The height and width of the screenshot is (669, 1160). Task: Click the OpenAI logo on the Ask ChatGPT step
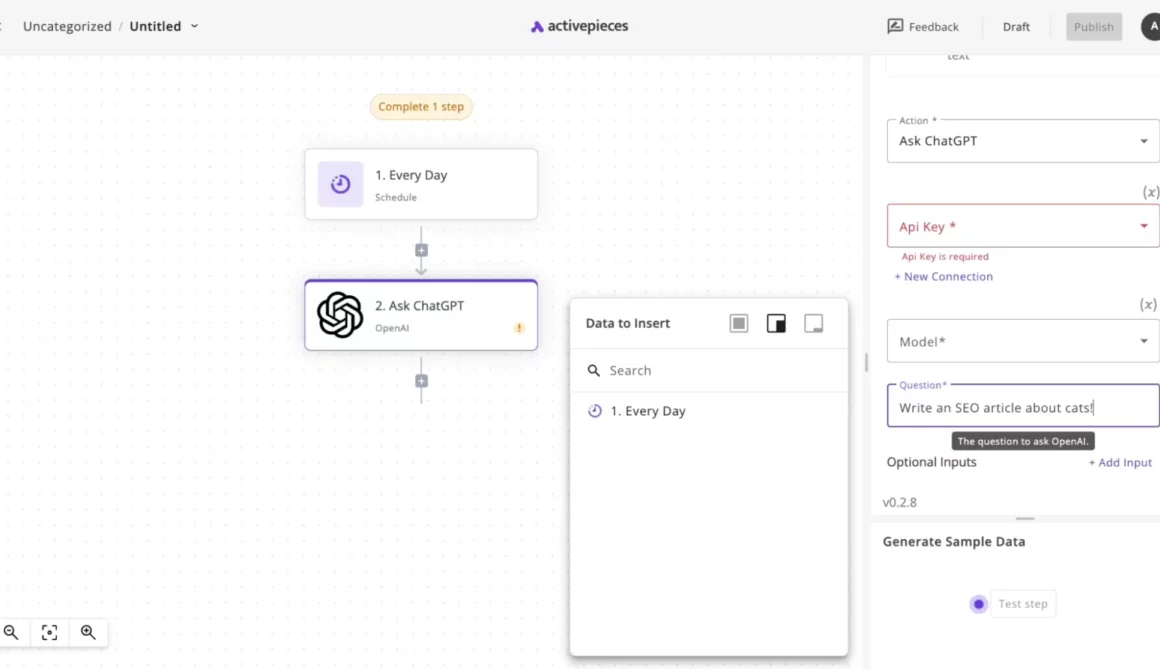click(x=339, y=314)
